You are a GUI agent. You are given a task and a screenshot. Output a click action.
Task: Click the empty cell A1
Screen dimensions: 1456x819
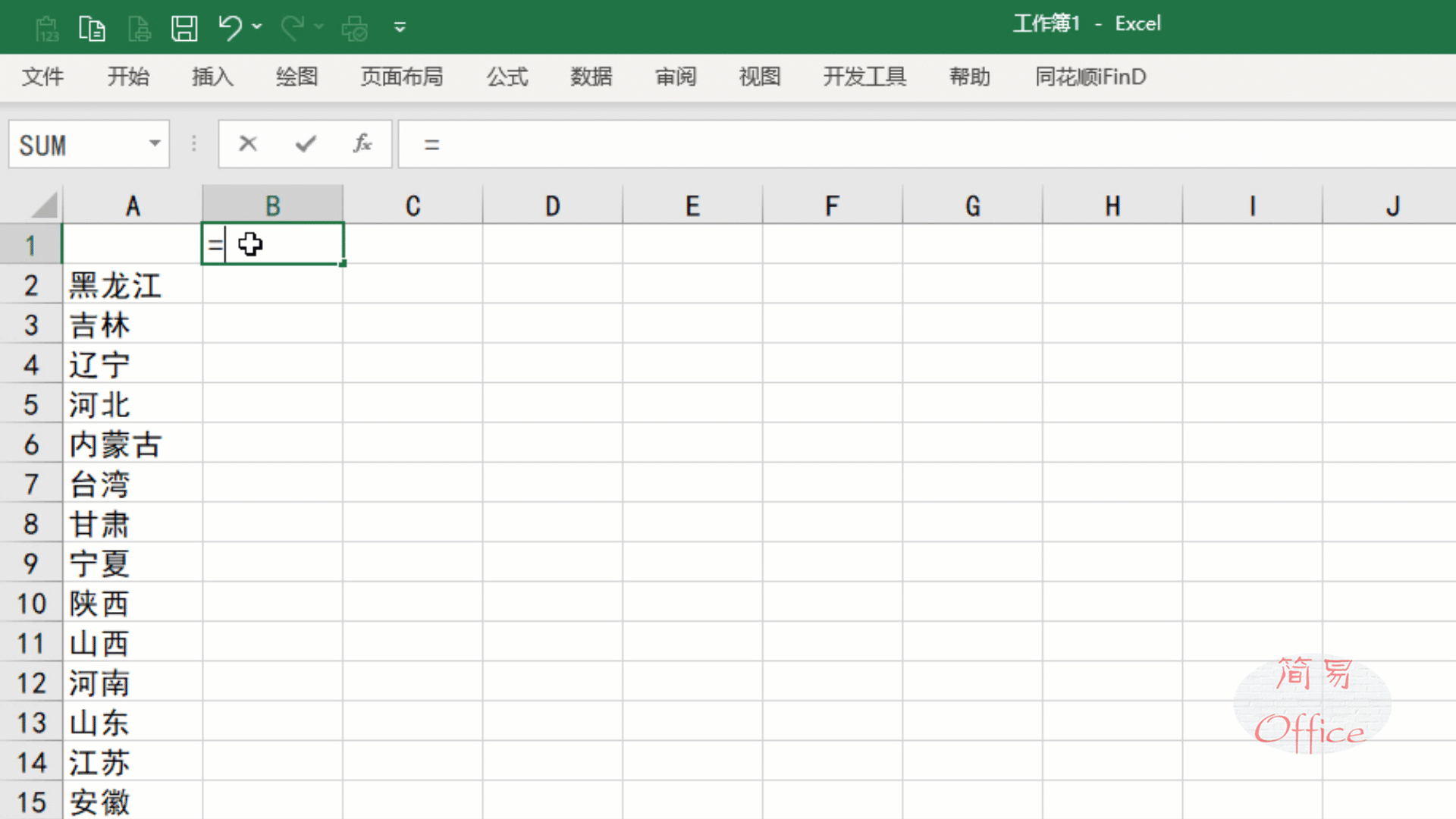point(132,244)
